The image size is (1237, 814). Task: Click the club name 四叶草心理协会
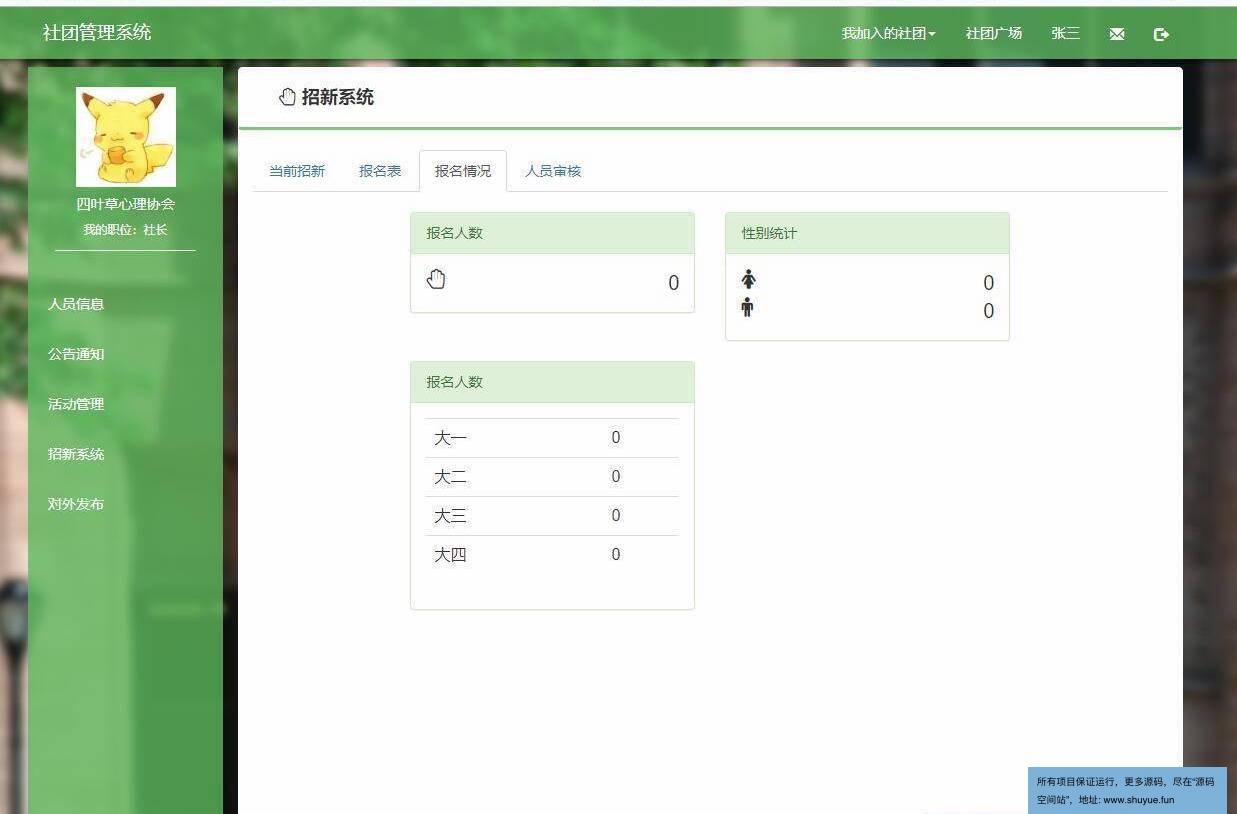point(126,204)
